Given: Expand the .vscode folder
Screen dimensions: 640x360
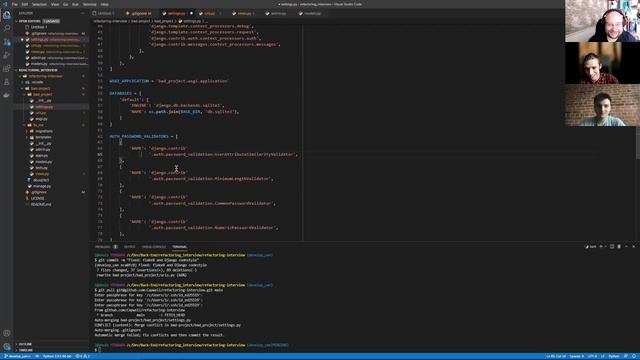Looking at the screenshot, I should tap(51, 82).
